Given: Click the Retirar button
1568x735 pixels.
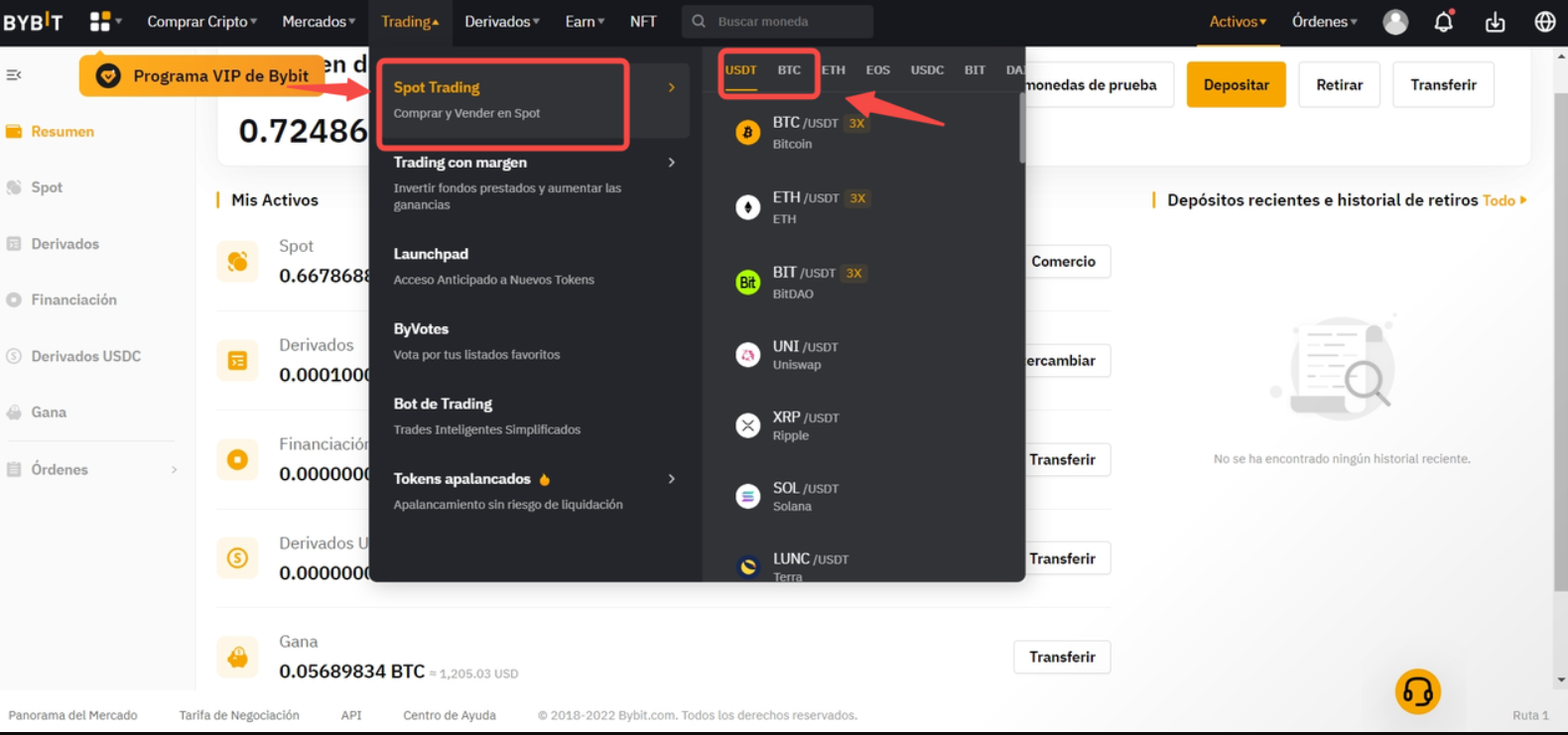Looking at the screenshot, I should (x=1339, y=85).
